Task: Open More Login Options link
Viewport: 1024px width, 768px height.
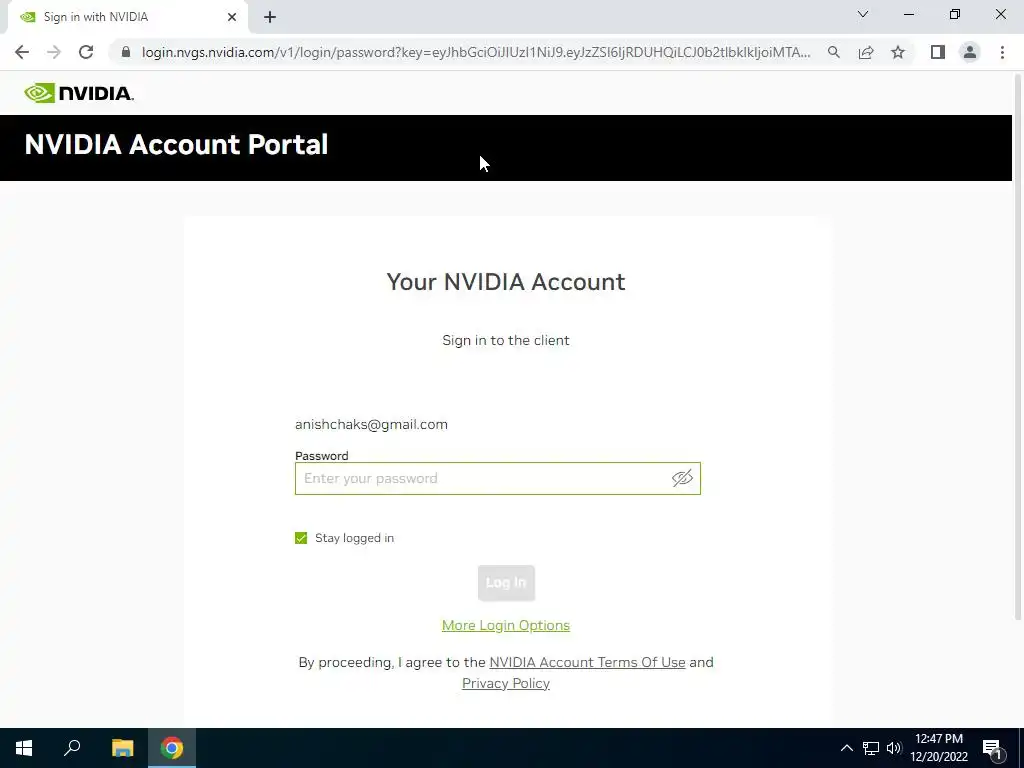Action: 505,625
